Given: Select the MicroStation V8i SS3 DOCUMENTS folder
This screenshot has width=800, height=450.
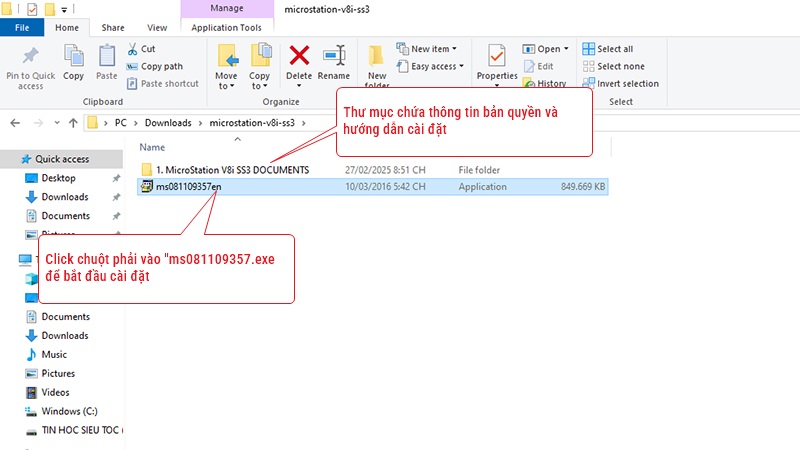Looking at the screenshot, I should (232, 170).
